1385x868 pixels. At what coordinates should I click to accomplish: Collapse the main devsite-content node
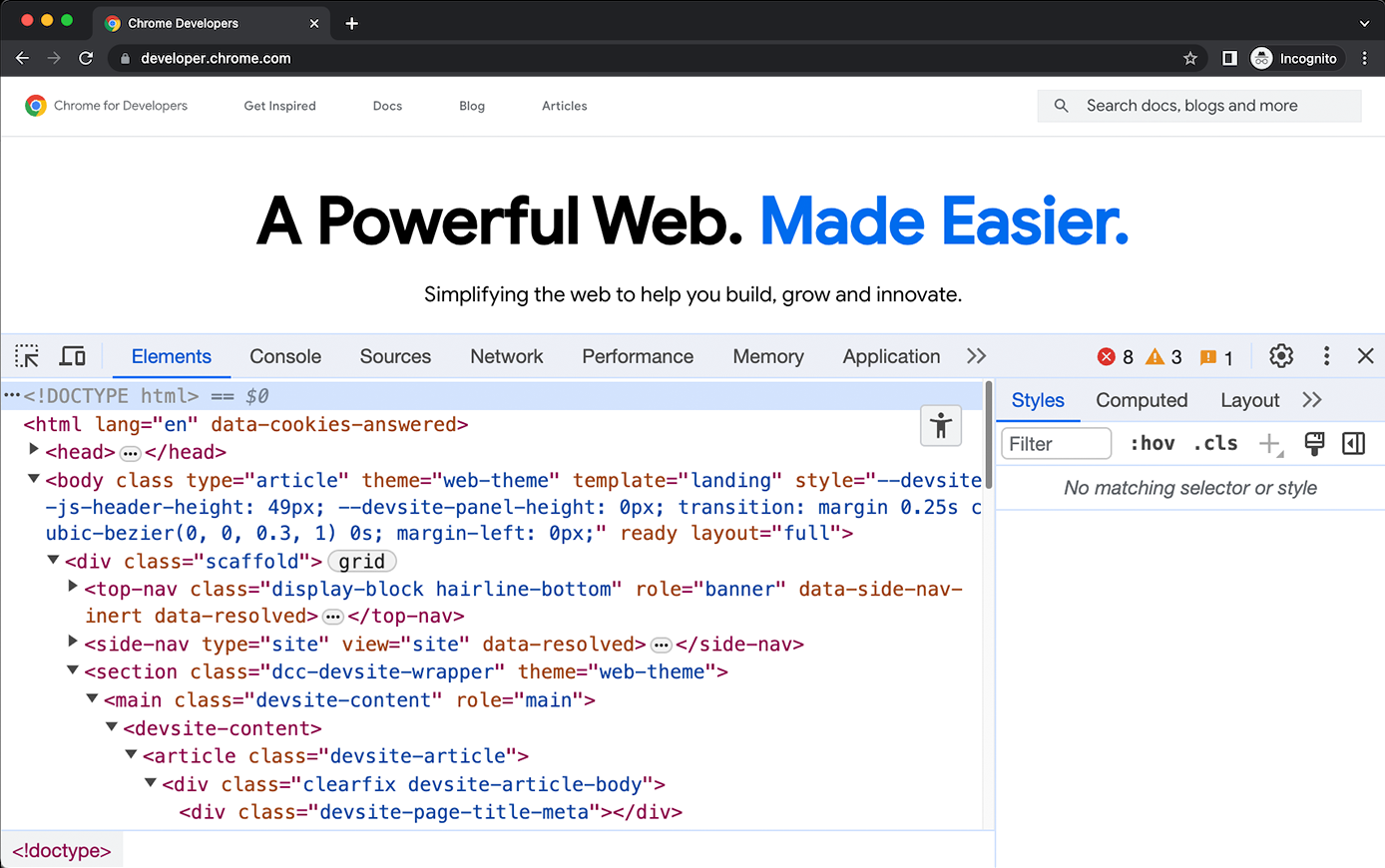tap(92, 698)
